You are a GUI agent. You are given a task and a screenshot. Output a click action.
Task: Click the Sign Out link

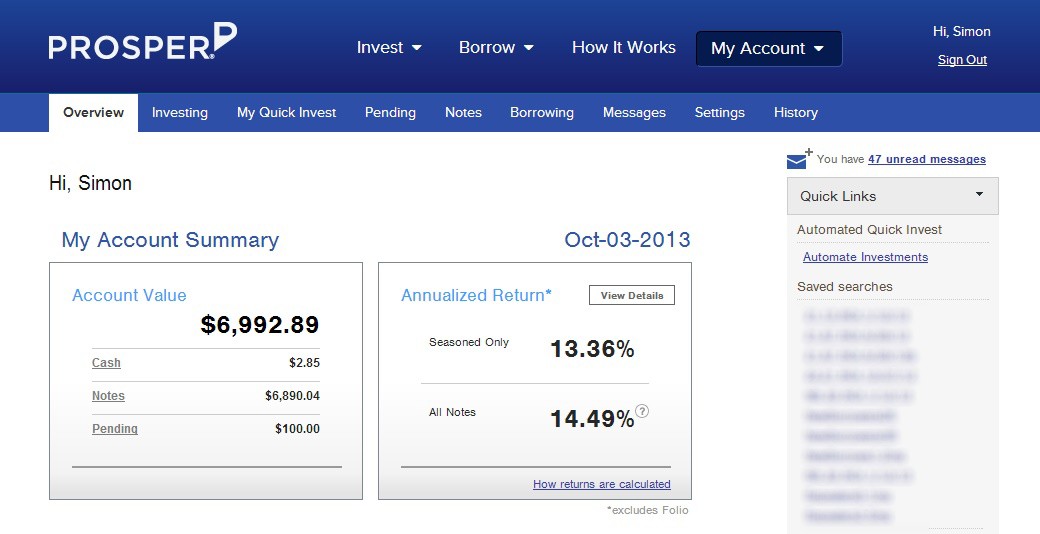pos(962,60)
